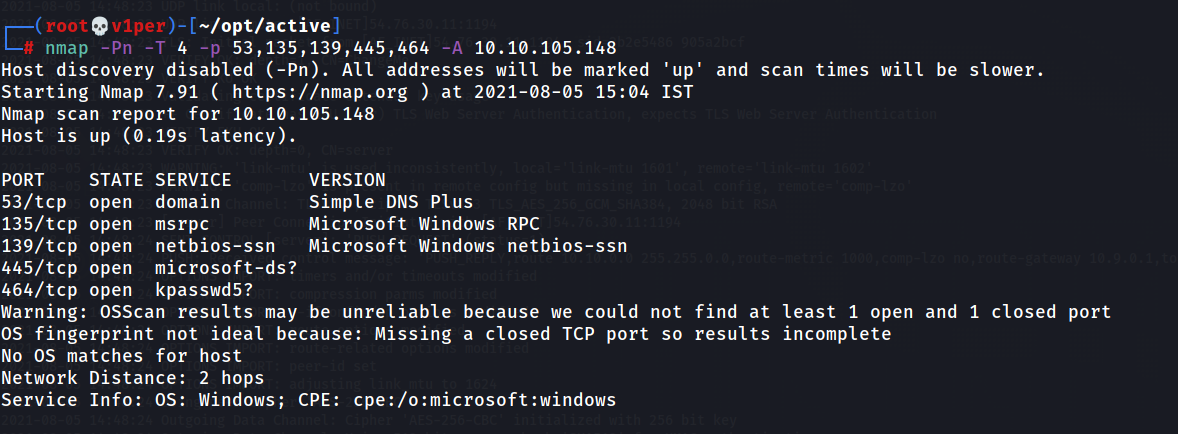Click the cpe:/o:microsoft:windows string
The image size is (1178, 434).
[485, 399]
